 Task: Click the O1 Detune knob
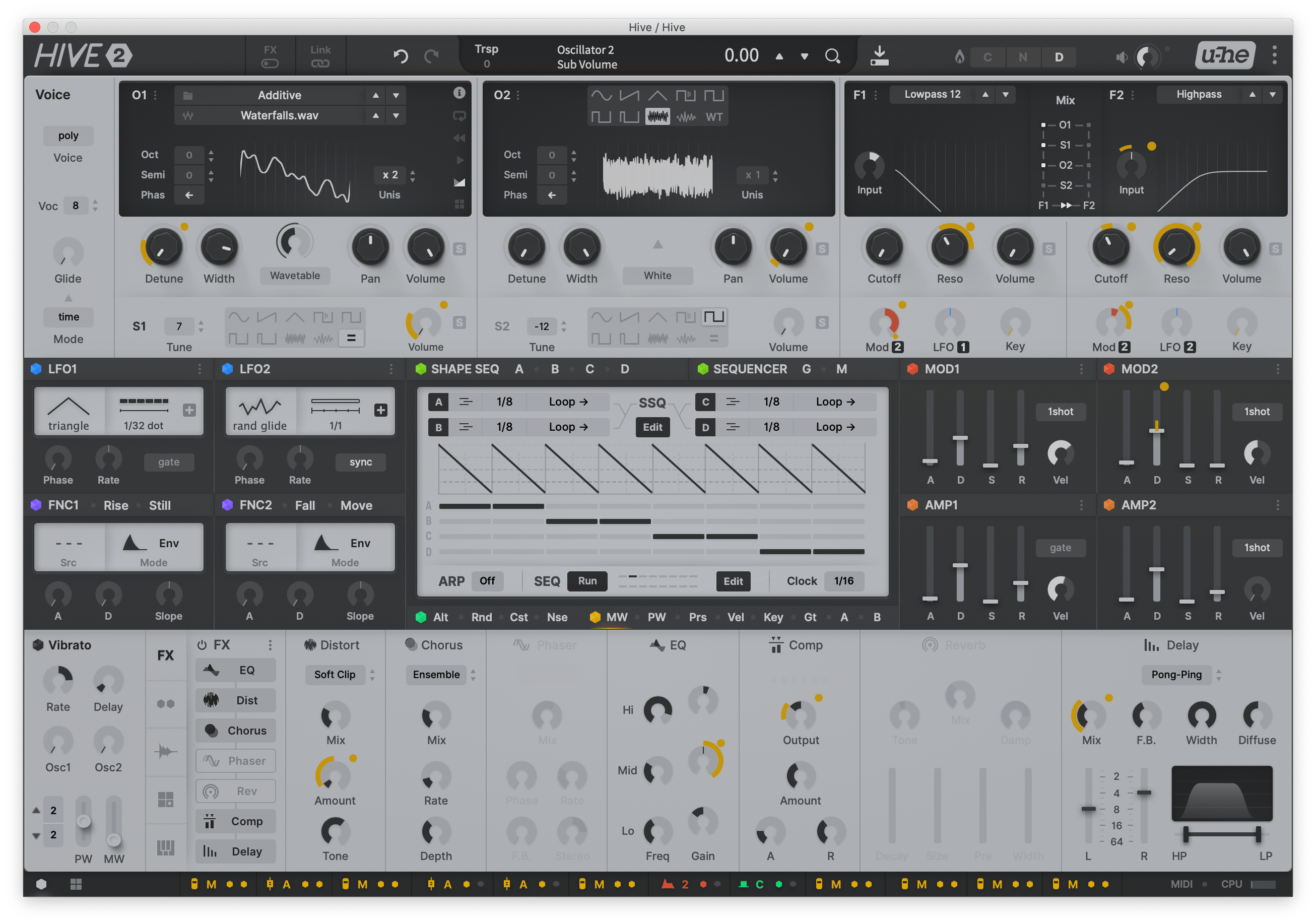pos(163,247)
